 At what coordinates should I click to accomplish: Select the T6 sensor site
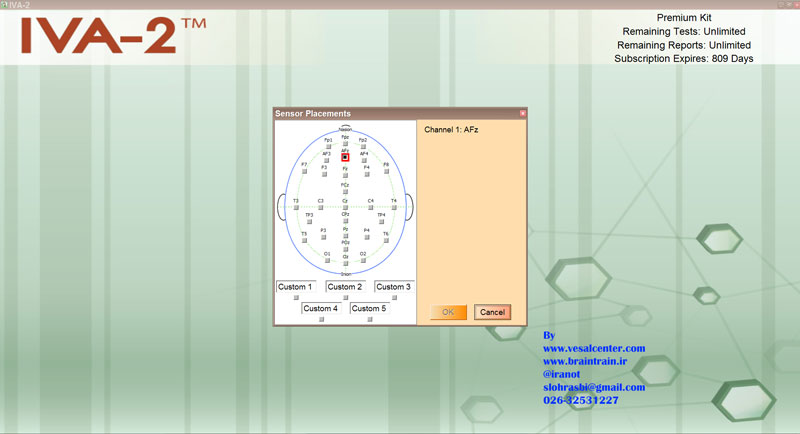386,241
